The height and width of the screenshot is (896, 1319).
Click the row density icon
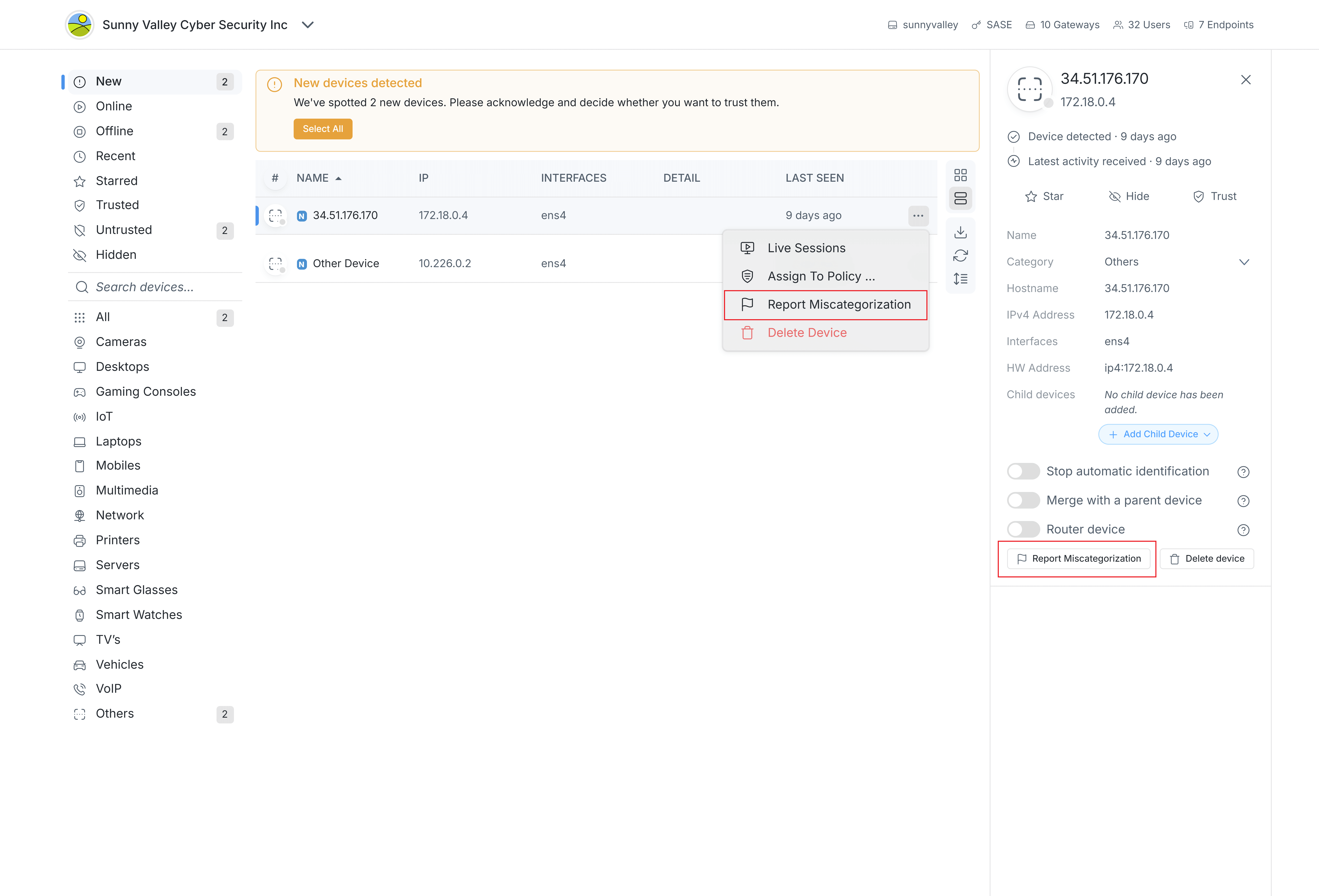coord(960,279)
